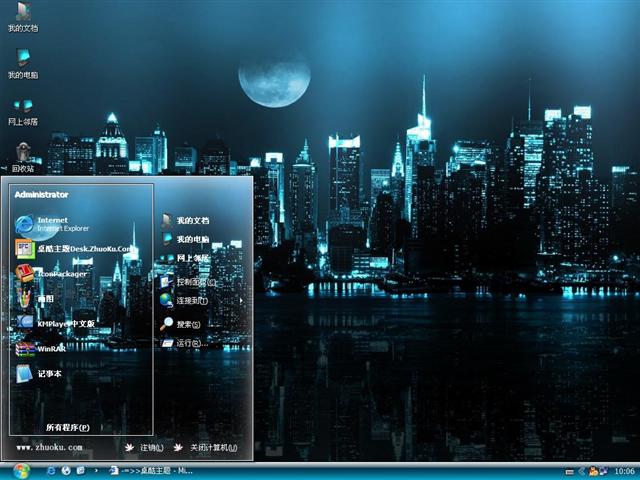Select 搜索(S) in the start menu

(188, 324)
